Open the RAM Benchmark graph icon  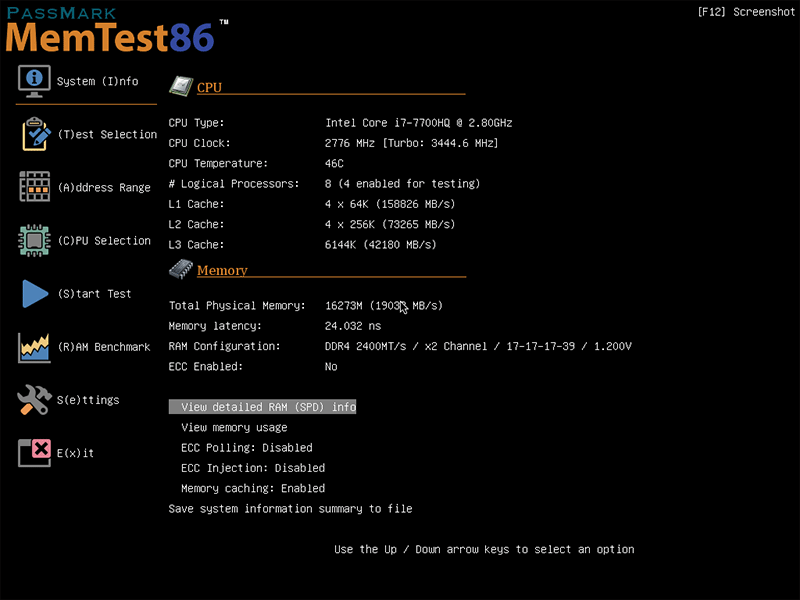tap(34, 347)
